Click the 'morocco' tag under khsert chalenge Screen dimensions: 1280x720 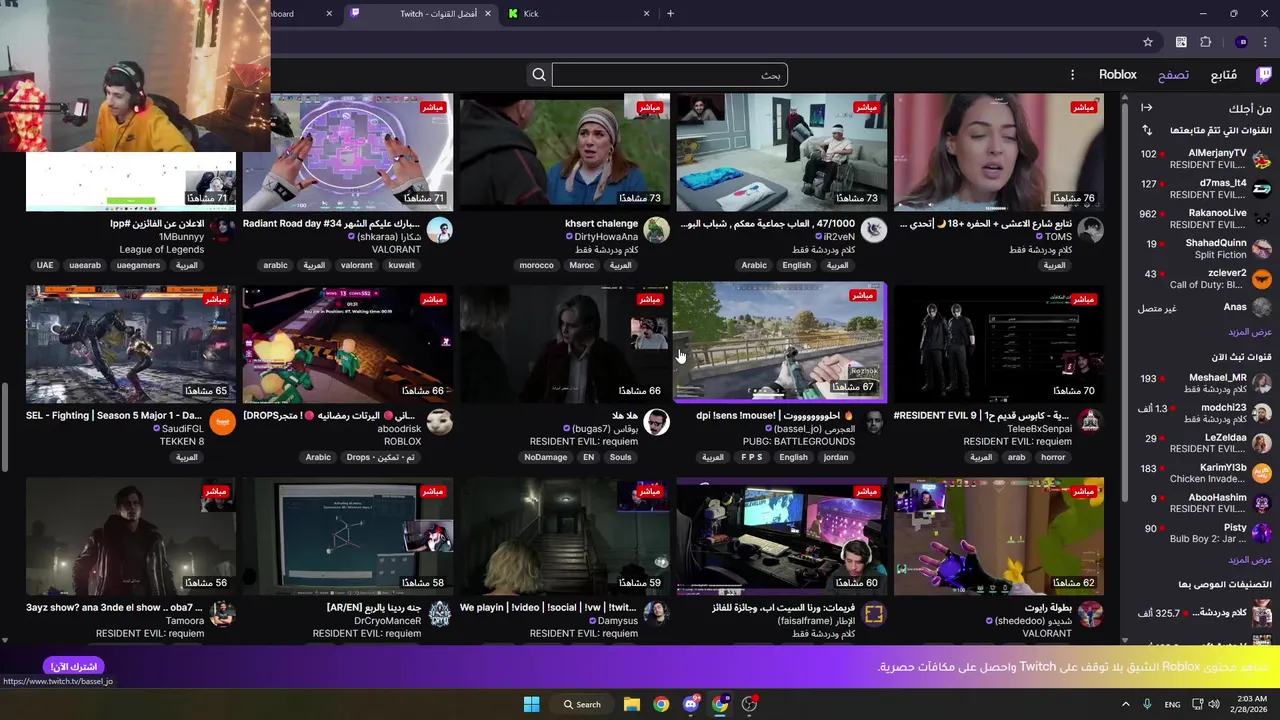pos(537,265)
